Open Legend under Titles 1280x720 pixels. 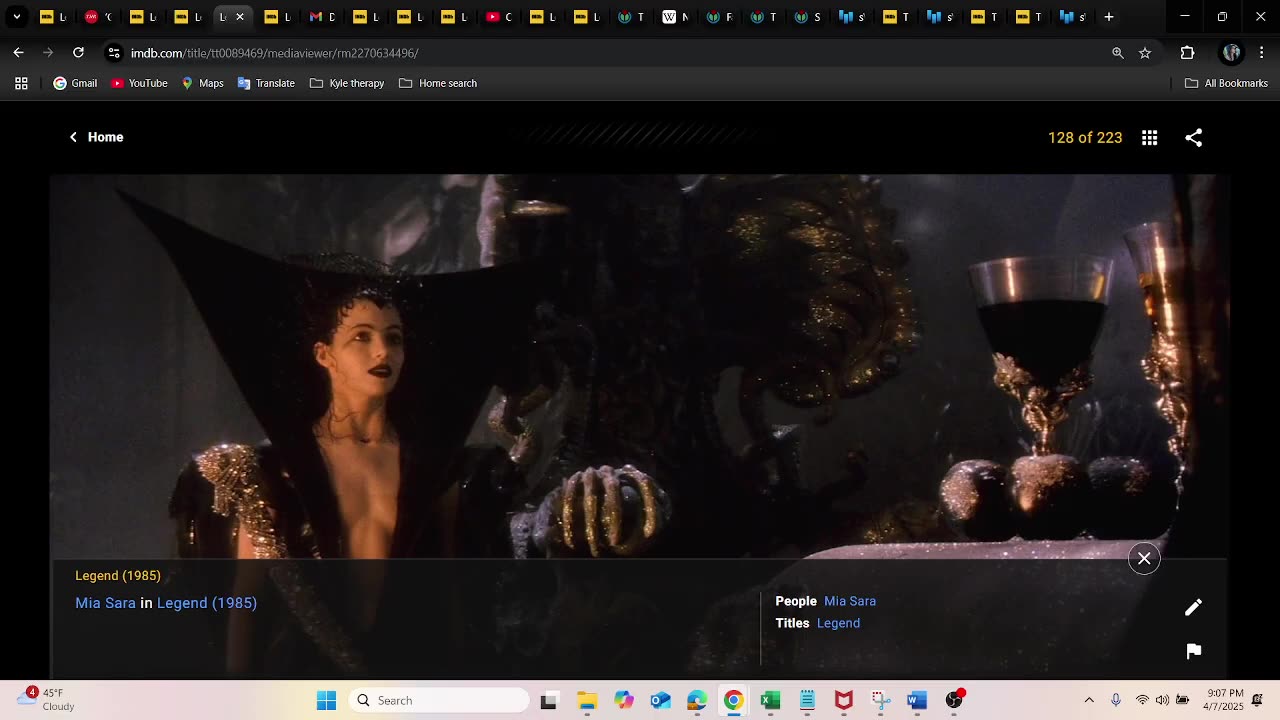pos(838,623)
